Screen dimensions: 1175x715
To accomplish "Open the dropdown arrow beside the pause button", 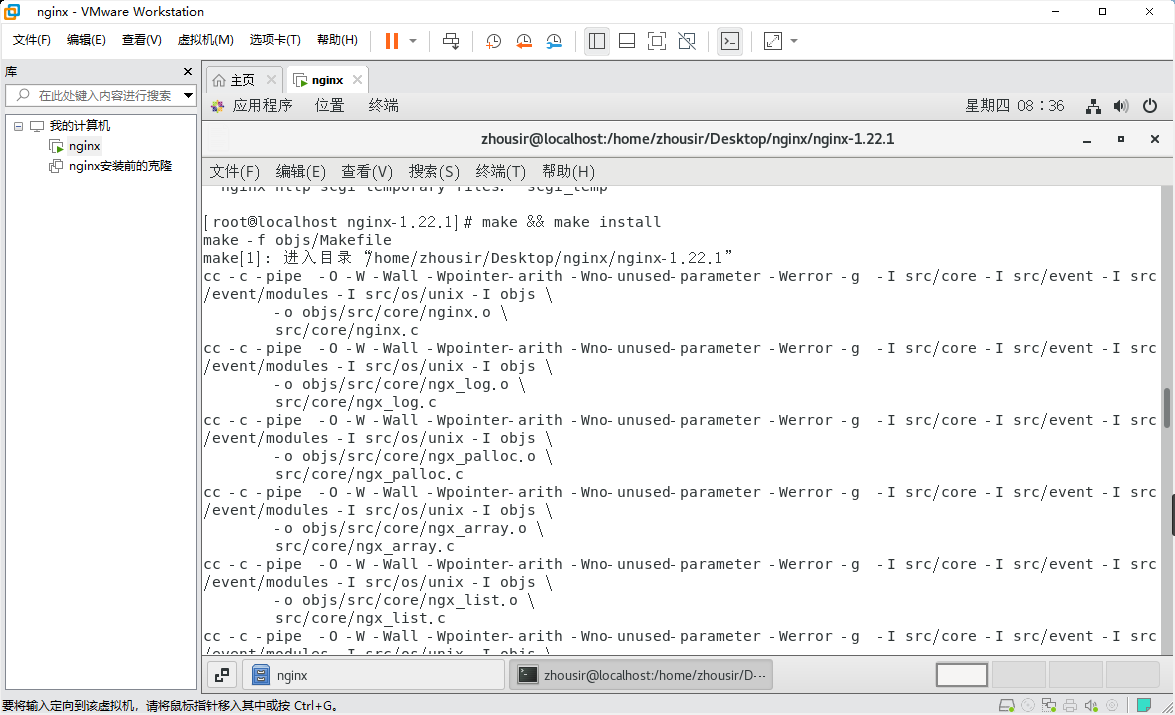I will tap(413, 41).
